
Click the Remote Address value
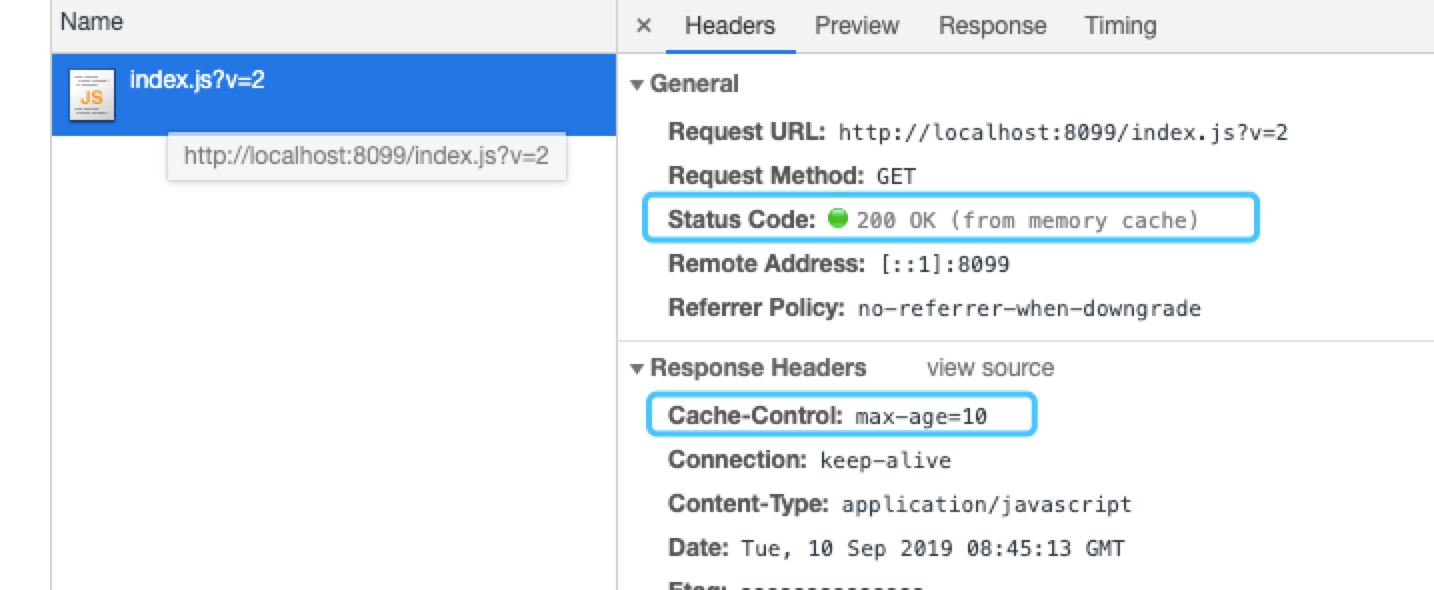pos(945,265)
